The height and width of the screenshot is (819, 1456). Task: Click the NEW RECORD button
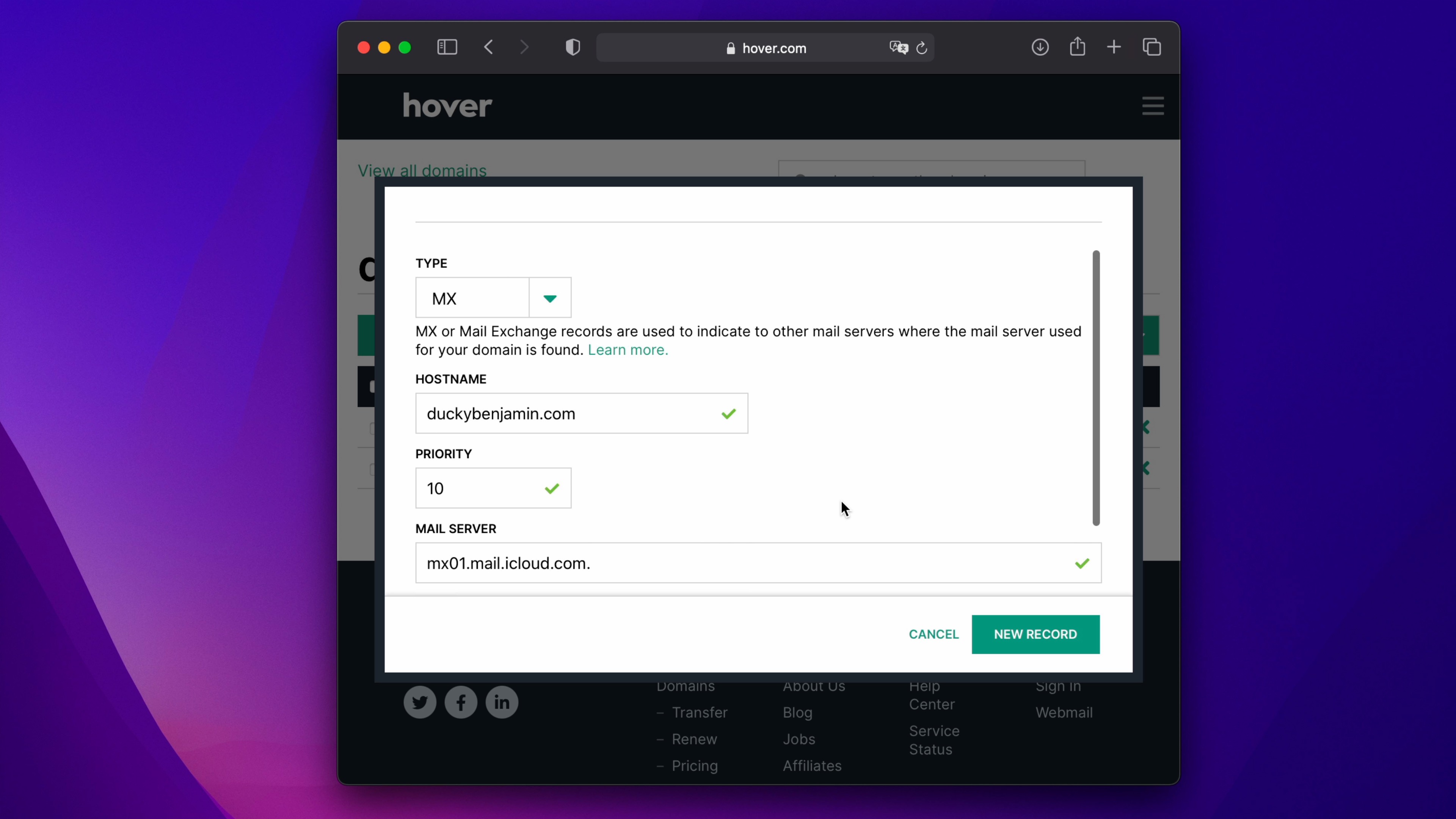click(x=1036, y=634)
